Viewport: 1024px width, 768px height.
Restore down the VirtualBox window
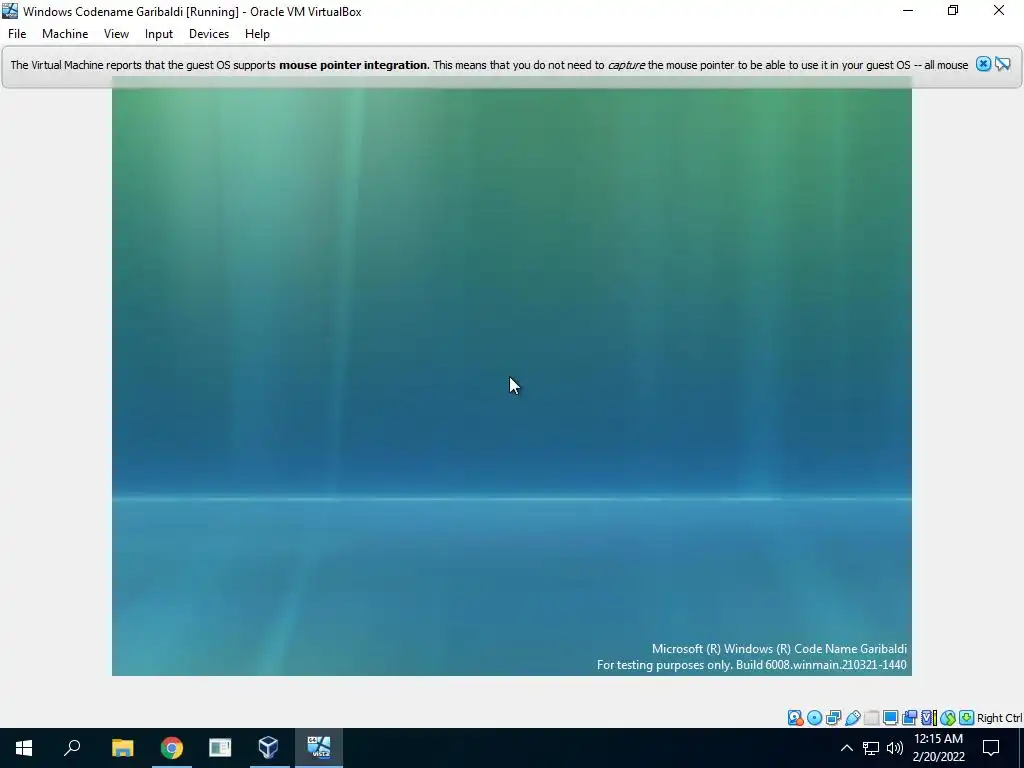point(953,10)
